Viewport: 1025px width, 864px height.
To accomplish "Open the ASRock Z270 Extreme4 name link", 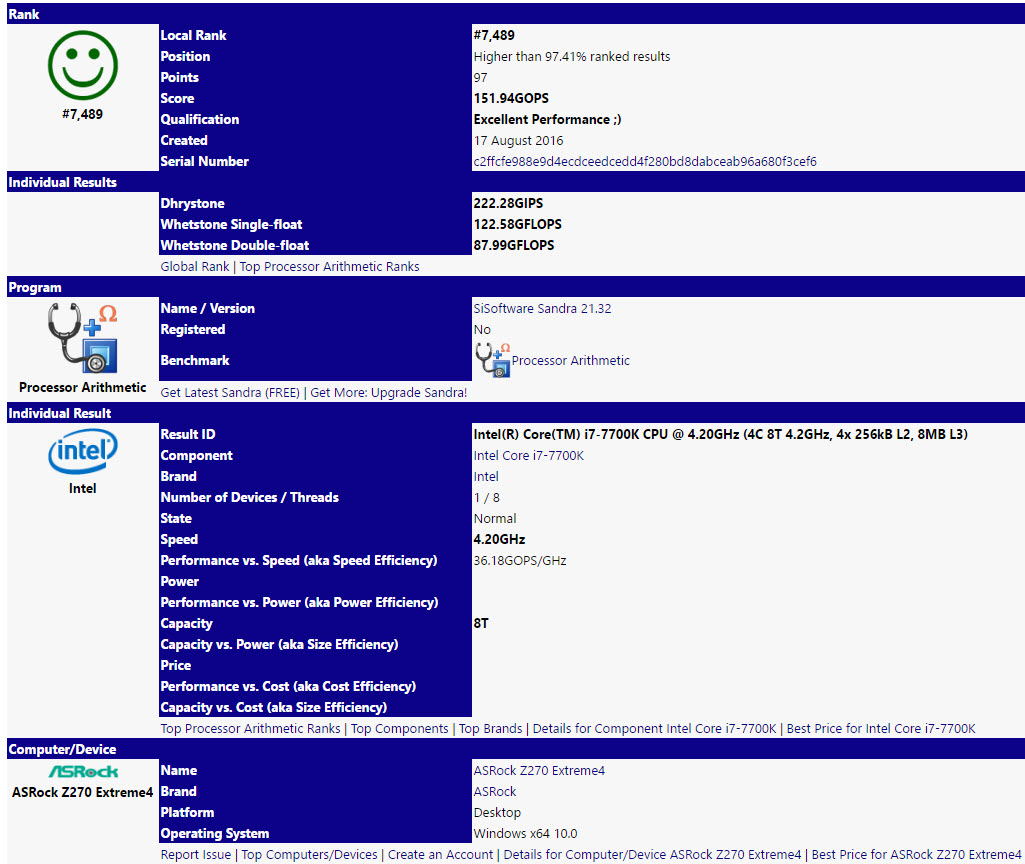I will [539, 771].
